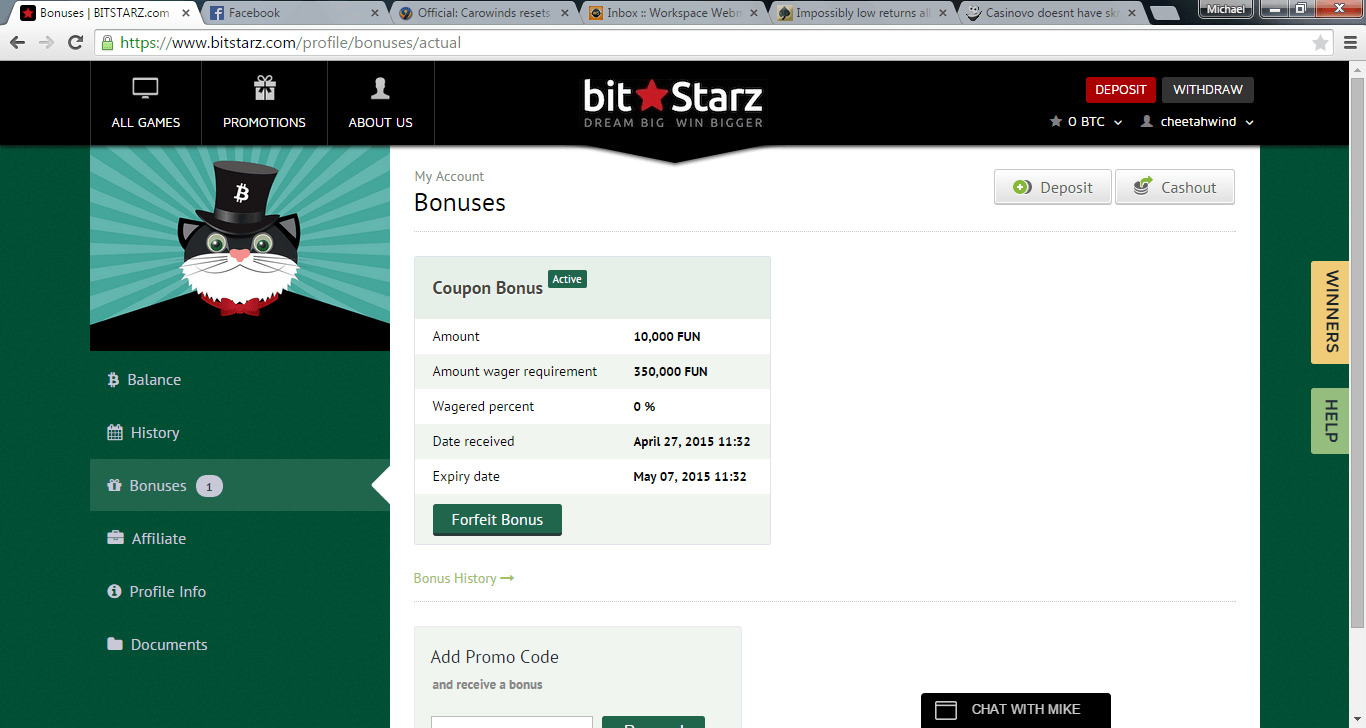Click the Coupon Bonus heading
The width and height of the screenshot is (1366, 728).
pos(488,288)
